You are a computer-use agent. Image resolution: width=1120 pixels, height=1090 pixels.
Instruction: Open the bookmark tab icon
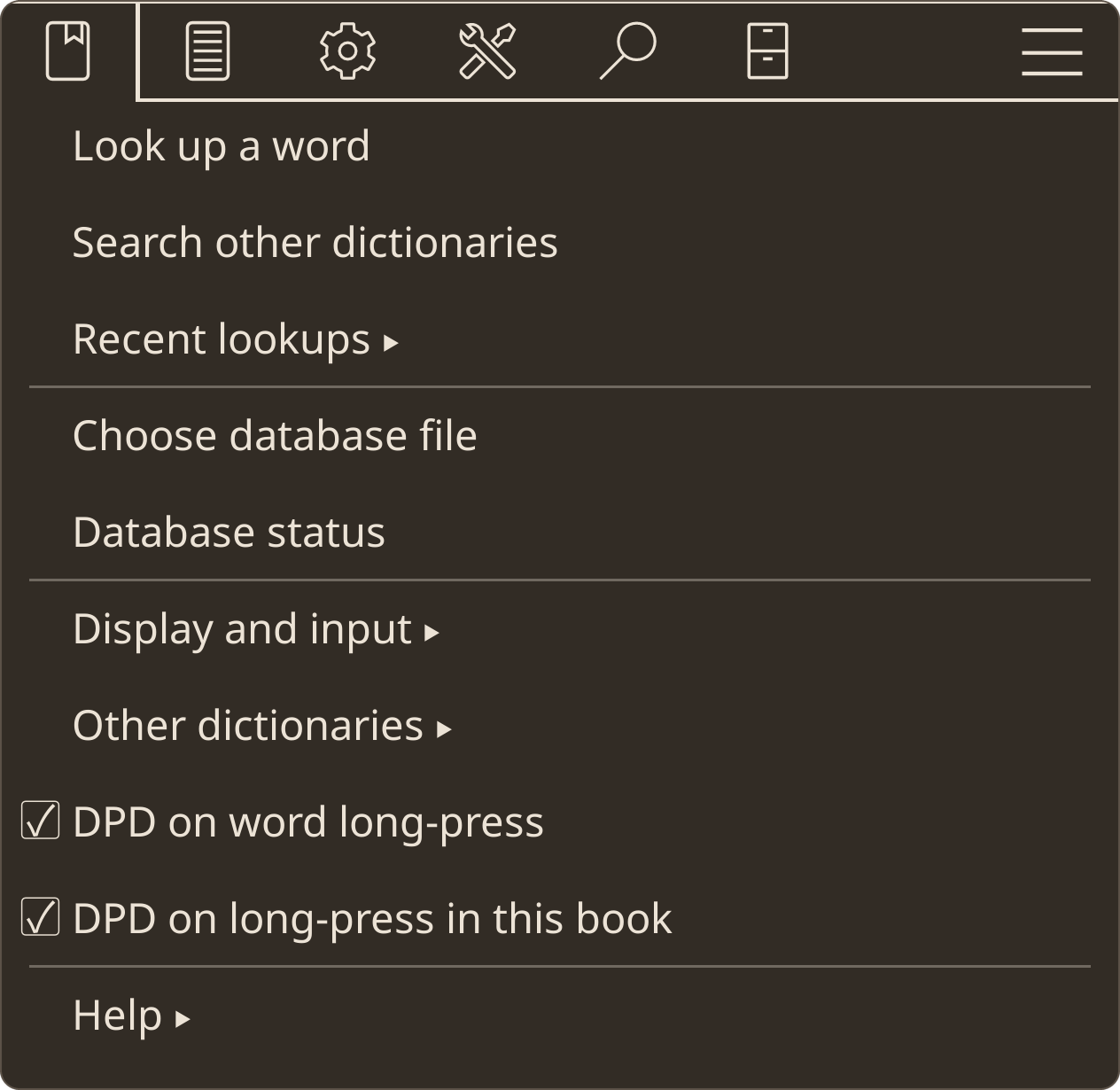[x=68, y=51]
